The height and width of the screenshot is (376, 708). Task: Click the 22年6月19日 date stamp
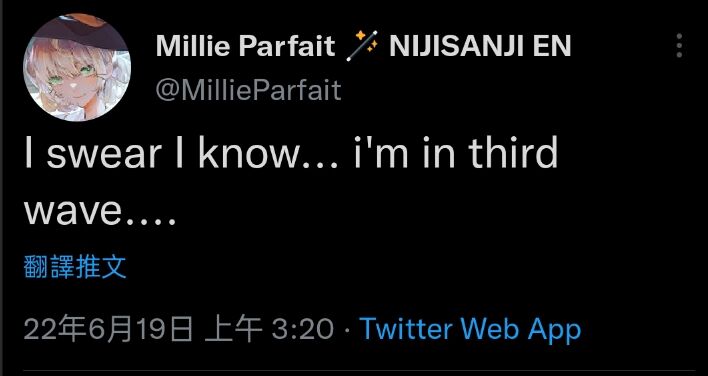[x=109, y=329]
